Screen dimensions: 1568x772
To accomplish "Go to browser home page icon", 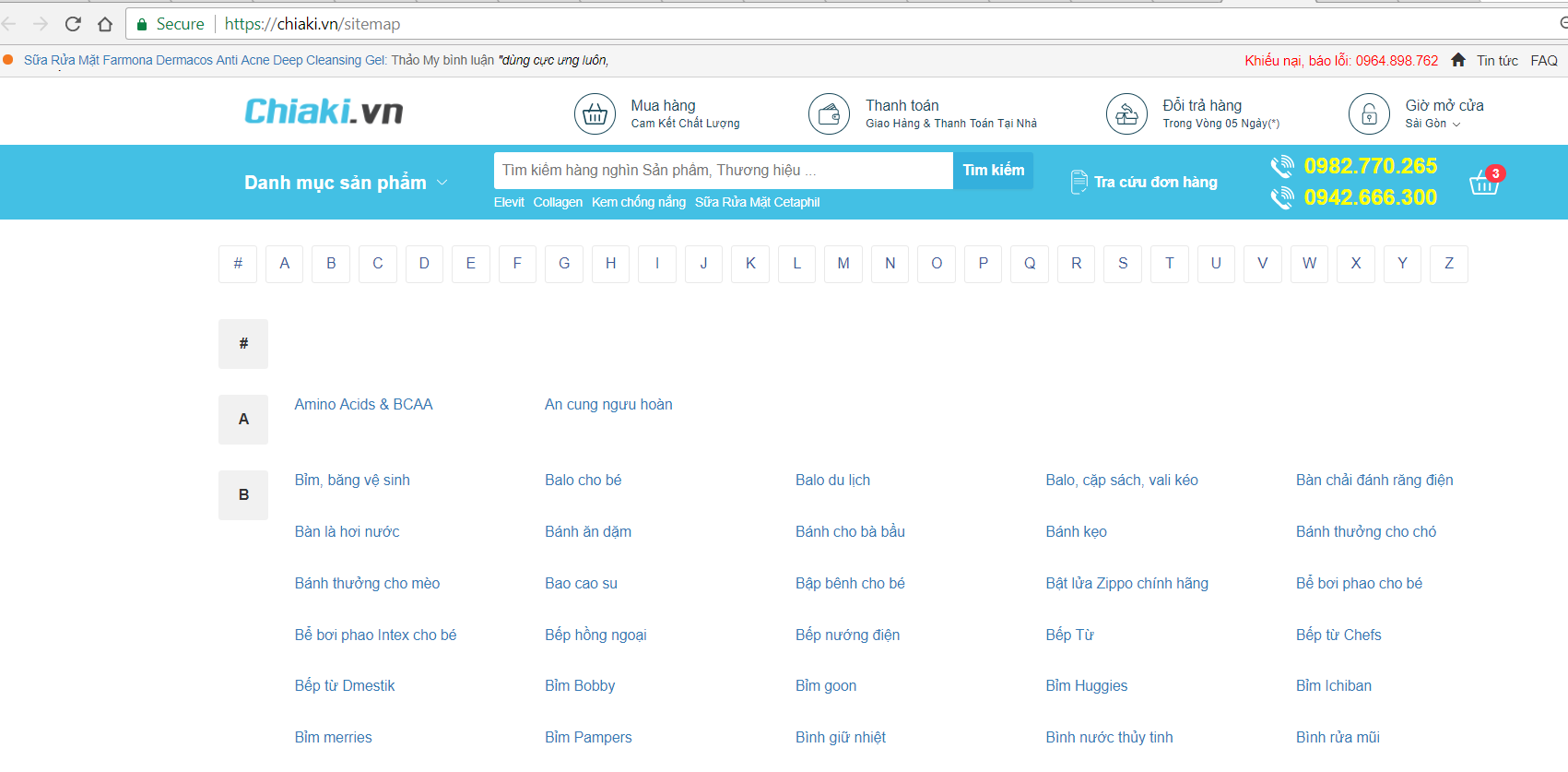I will [x=105, y=24].
